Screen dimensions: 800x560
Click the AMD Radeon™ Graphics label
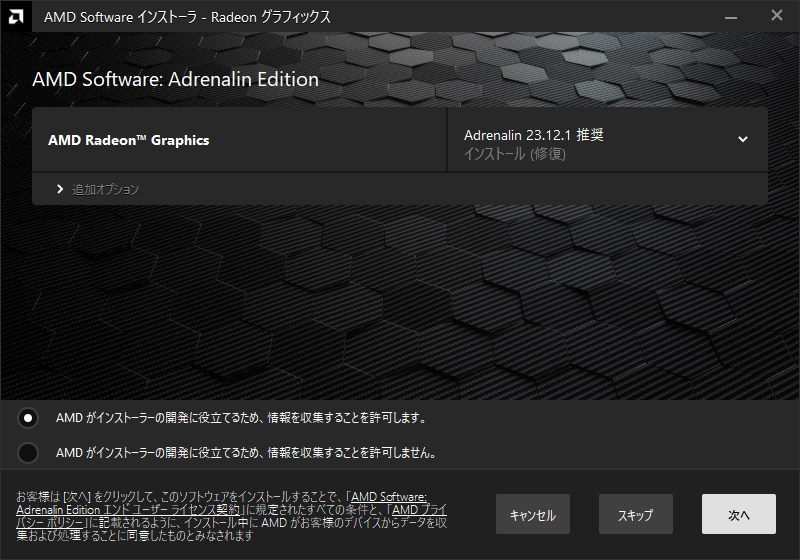129,140
